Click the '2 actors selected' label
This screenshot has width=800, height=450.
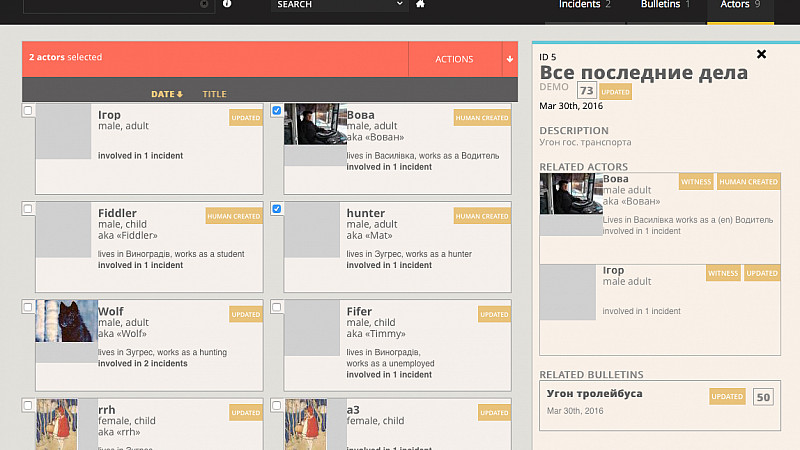(65, 57)
